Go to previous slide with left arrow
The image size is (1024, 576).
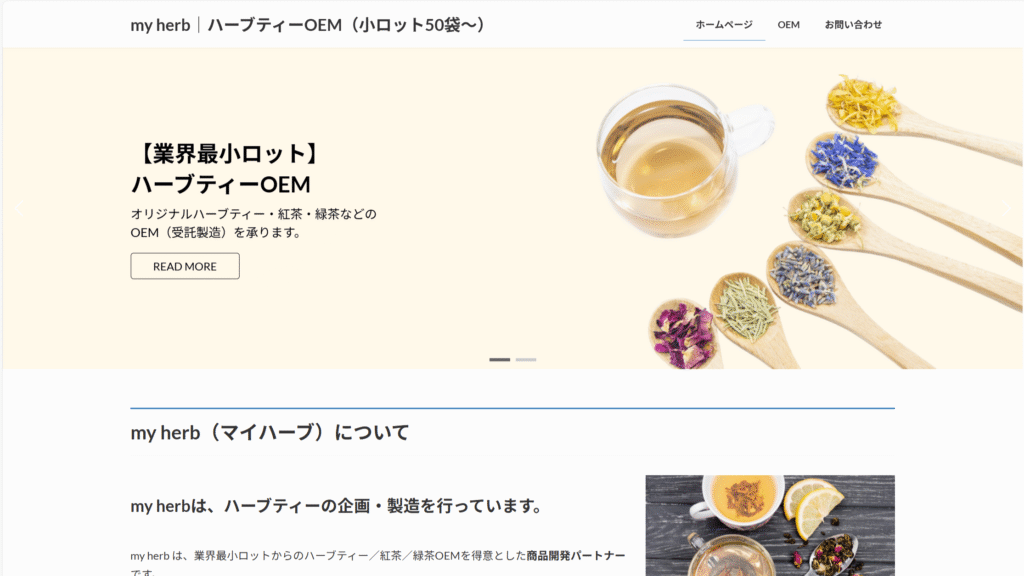(18, 208)
